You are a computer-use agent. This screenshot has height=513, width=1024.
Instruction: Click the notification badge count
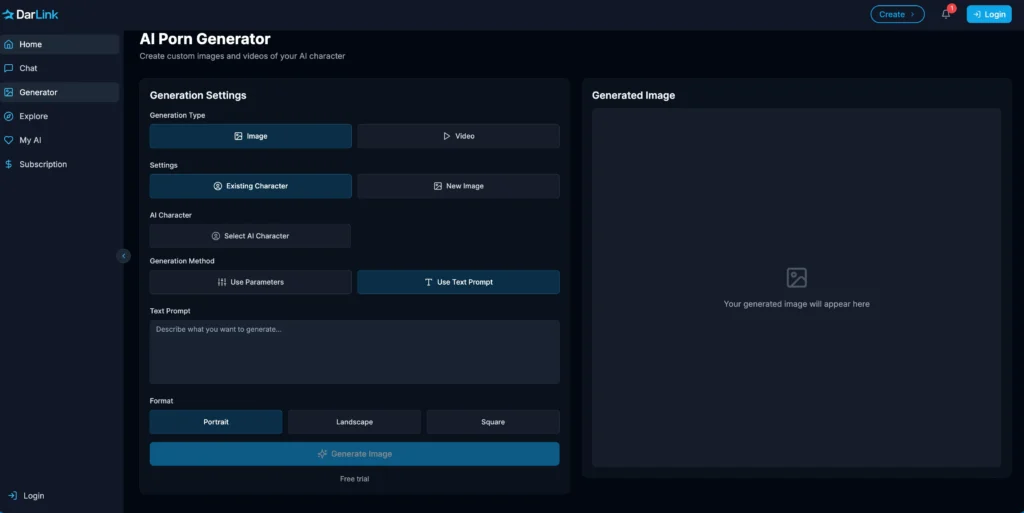(x=952, y=8)
